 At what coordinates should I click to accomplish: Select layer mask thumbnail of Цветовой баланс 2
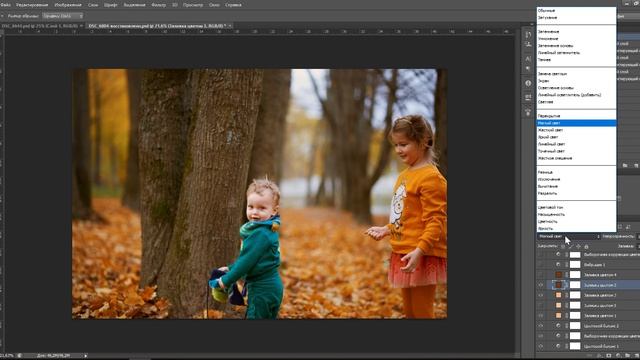tap(575, 326)
